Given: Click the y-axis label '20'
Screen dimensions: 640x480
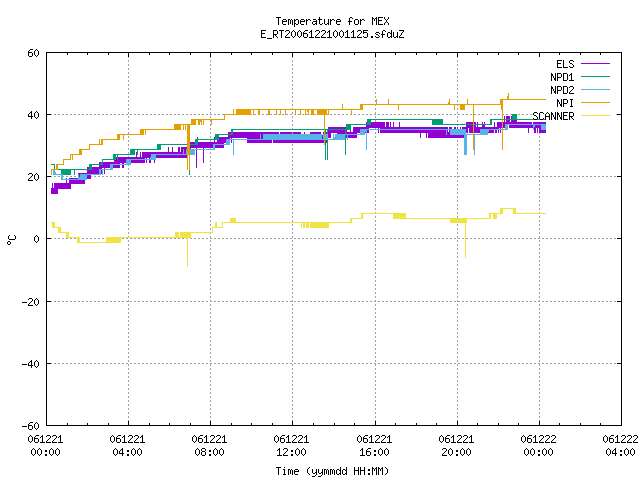Looking at the screenshot, I should point(34,177).
